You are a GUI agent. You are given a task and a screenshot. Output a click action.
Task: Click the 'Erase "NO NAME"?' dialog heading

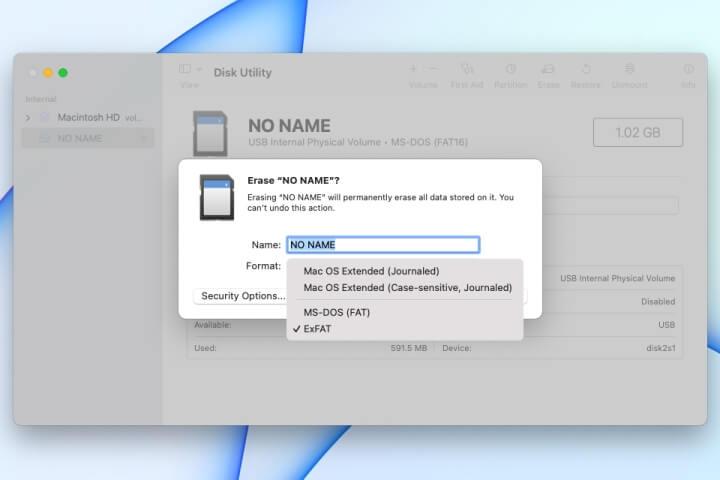tap(293, 181)
